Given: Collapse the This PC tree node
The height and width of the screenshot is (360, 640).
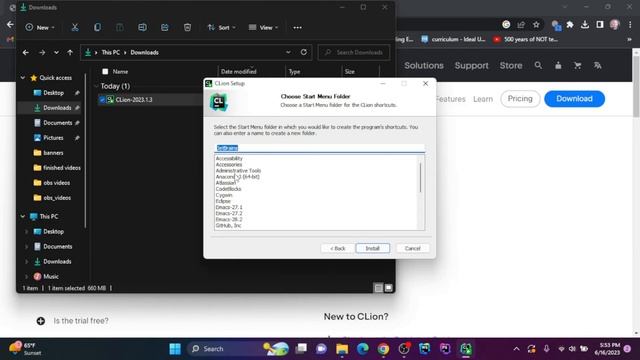Looking at the screenshot, I should click(23, 216).
